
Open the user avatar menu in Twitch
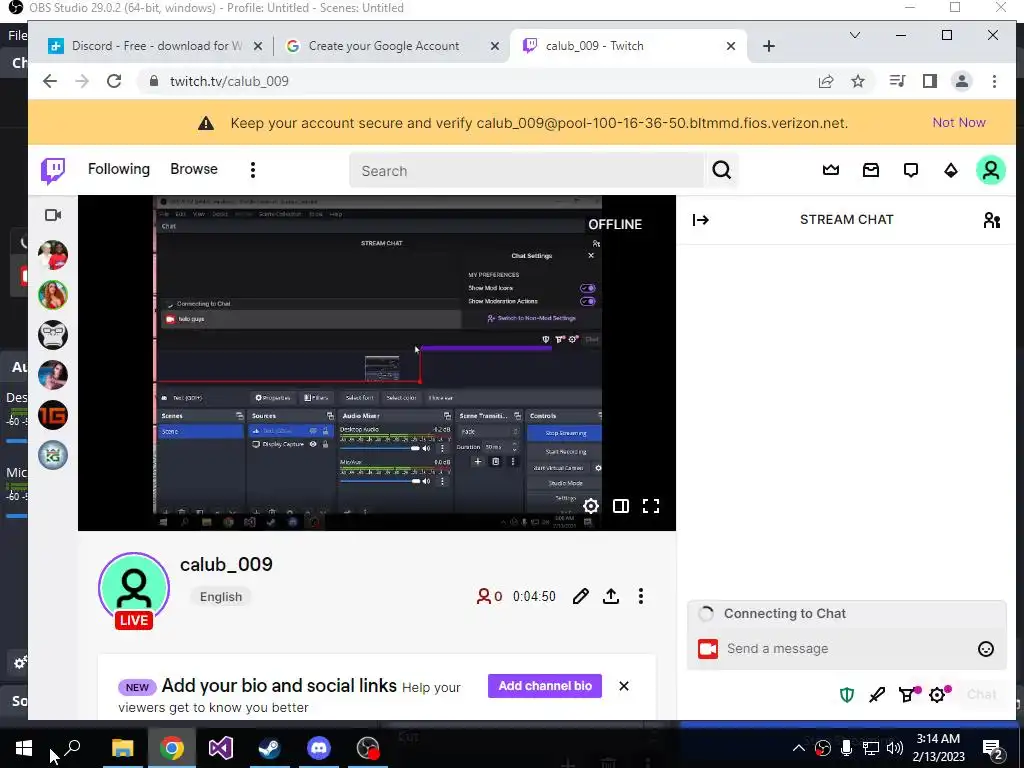[991, 170]
